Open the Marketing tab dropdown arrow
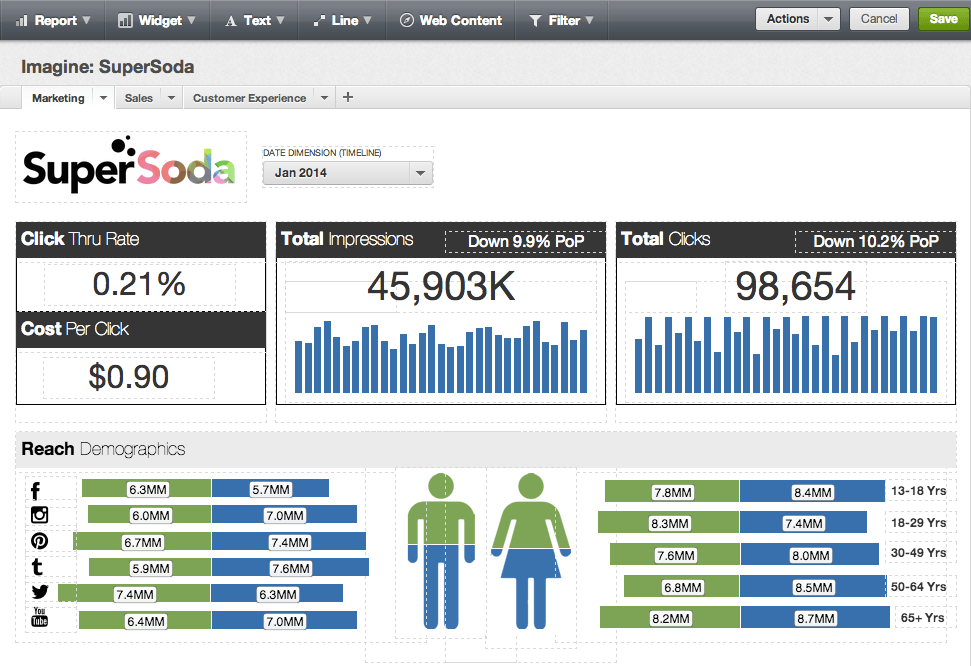971x666 pixels. click(x=103, y=98)
